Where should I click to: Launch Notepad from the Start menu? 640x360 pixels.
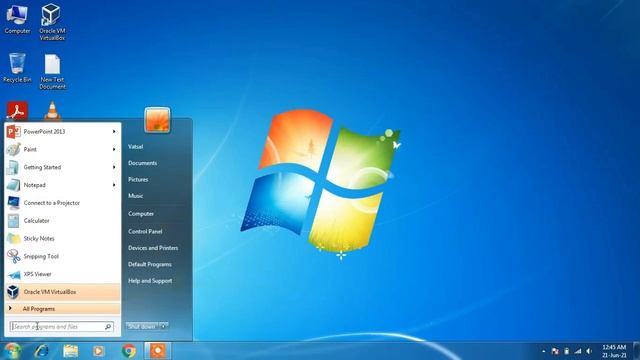[62, 185]
